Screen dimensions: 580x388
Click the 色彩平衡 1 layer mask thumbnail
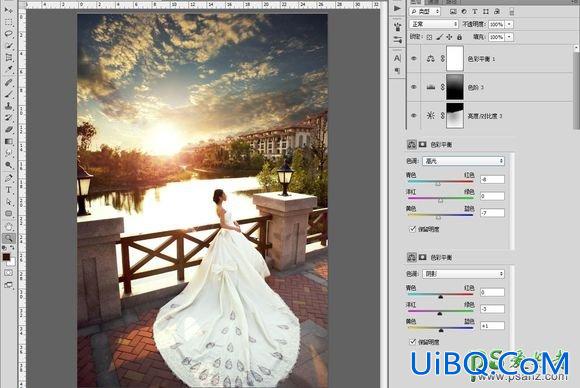455,58
